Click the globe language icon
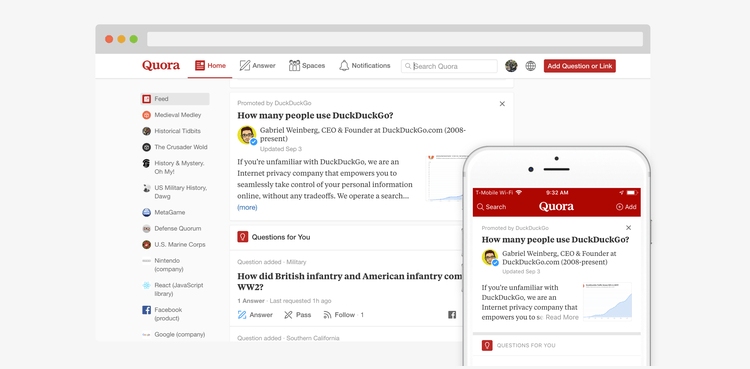750x369 pixels. tap(530, 66)
